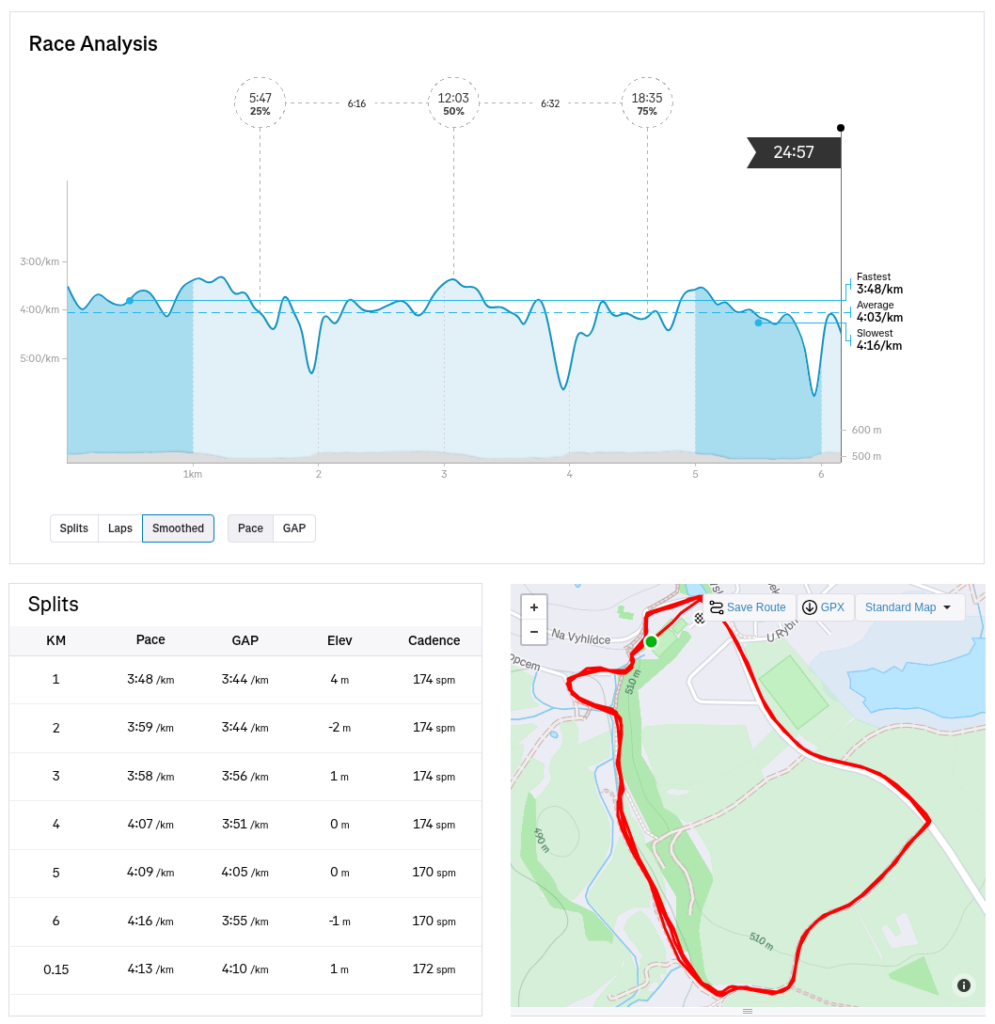Click the kilometer 1 split row
995x1024 pixels.
coord(245,680)
